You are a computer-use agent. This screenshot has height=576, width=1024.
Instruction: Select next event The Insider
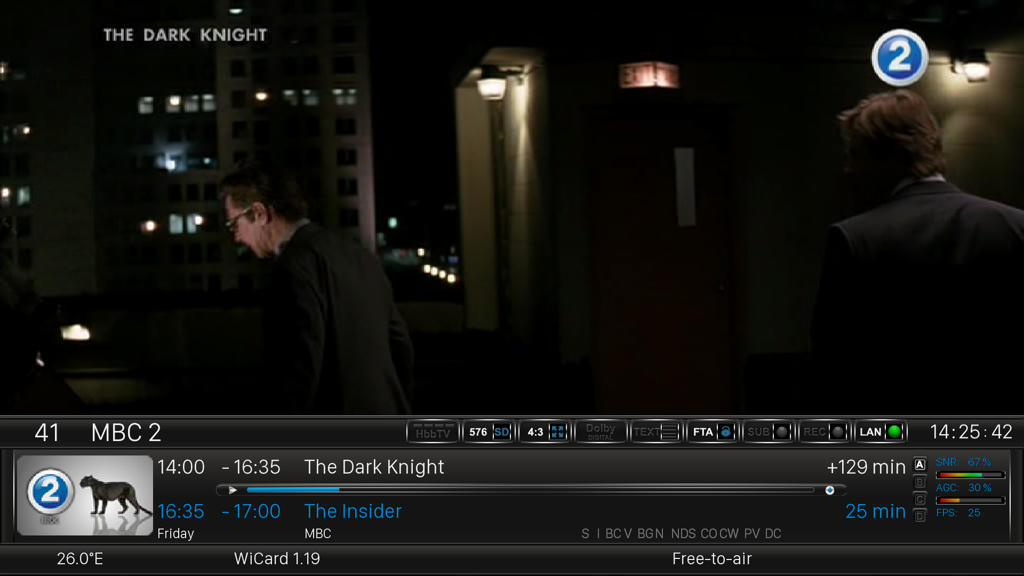[x=353, y=511]
